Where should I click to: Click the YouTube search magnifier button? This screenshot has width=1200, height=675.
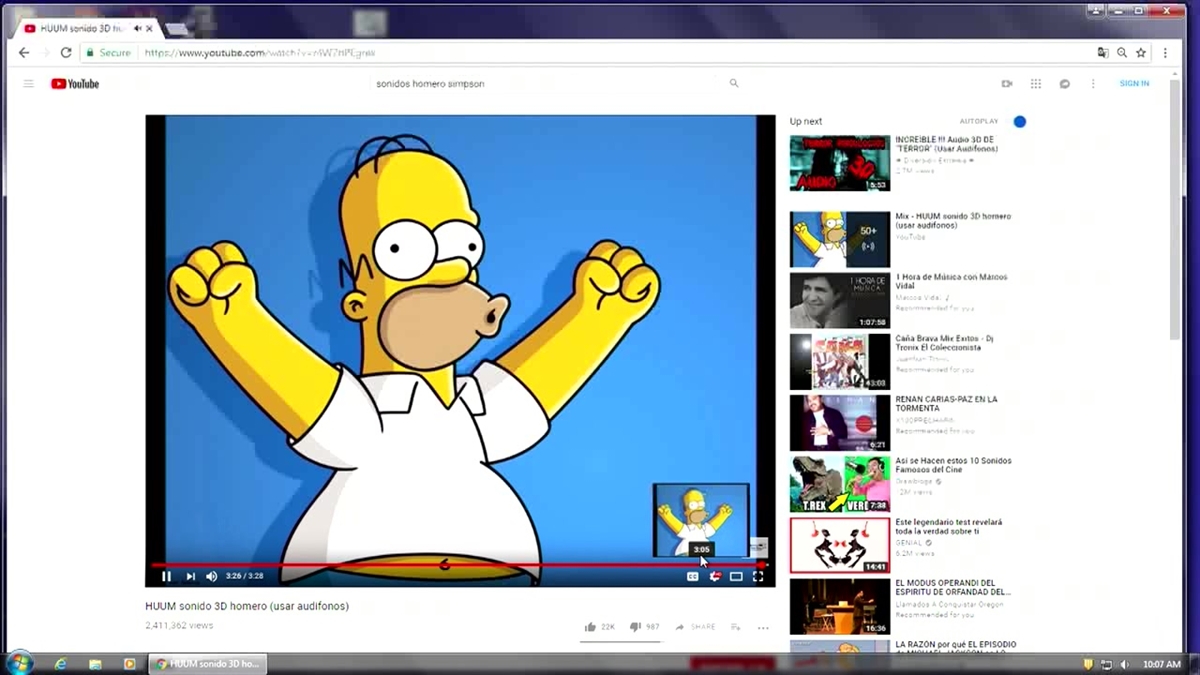[x=734, y=84]
